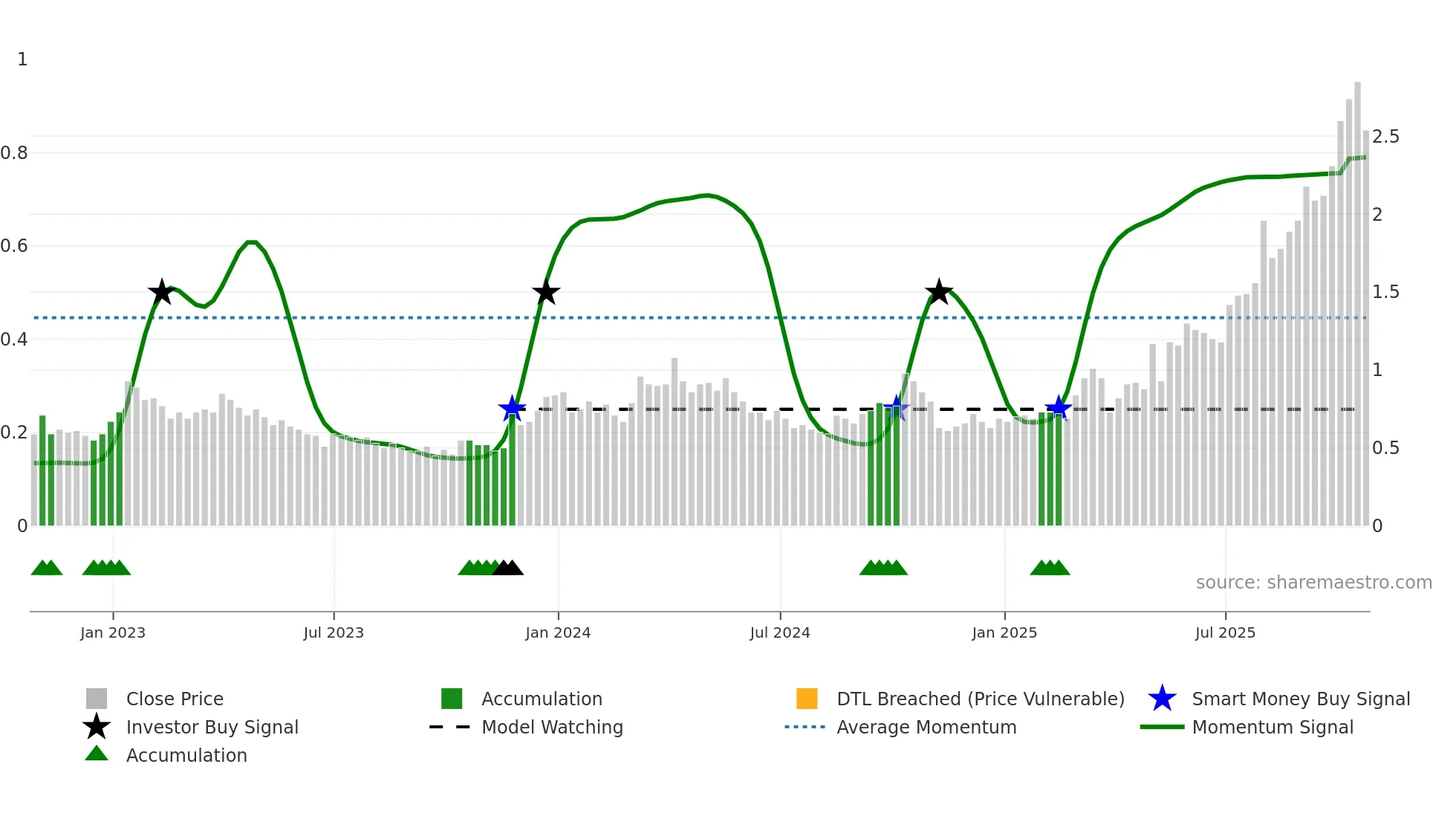Image resolution: width=1456 pixels, height=819 pixels.
Task: Click the orange DTL Breached legend swatch
Action: (807, 699)
